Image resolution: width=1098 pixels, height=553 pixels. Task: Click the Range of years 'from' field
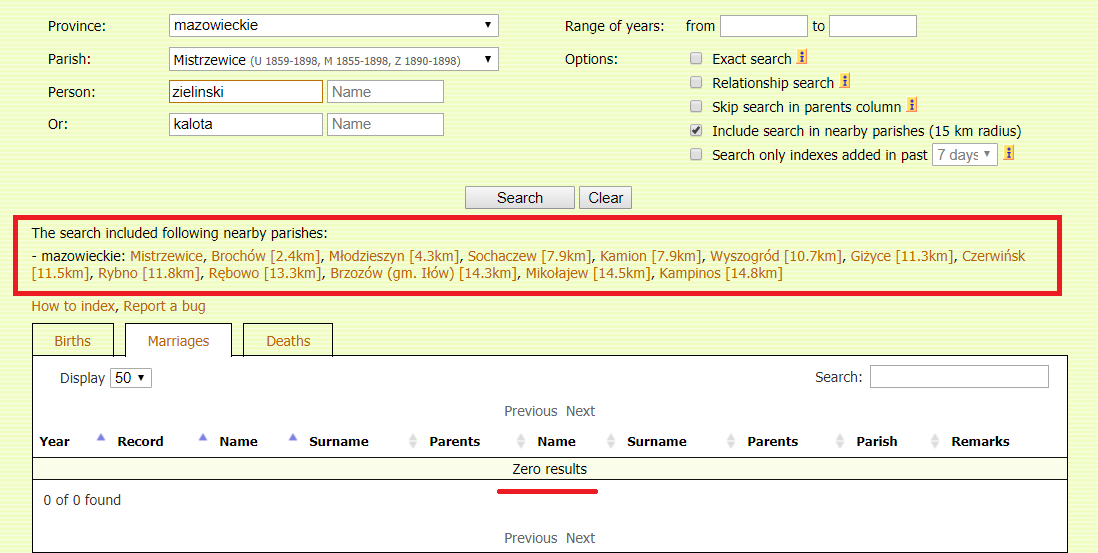pos(763,26)
